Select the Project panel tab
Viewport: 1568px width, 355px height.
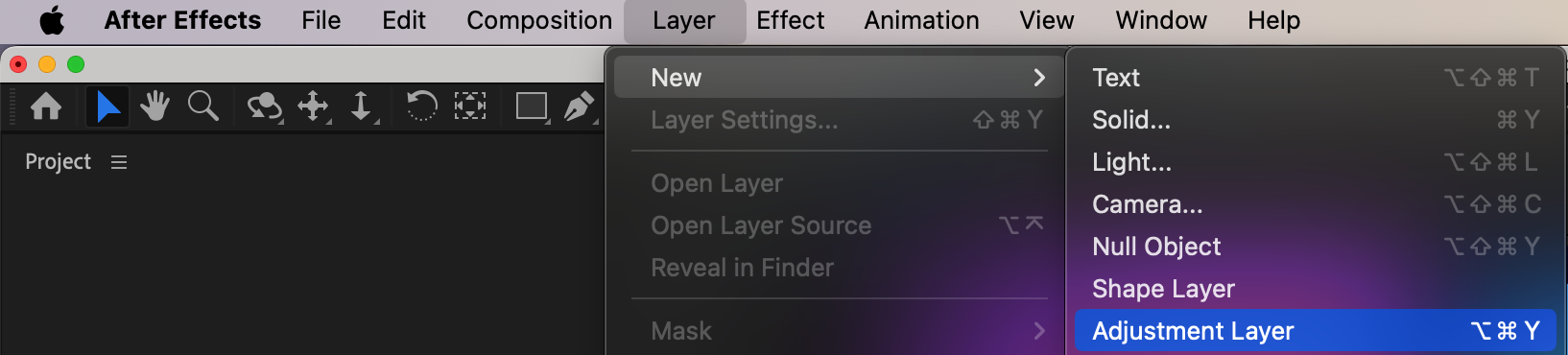58,162
